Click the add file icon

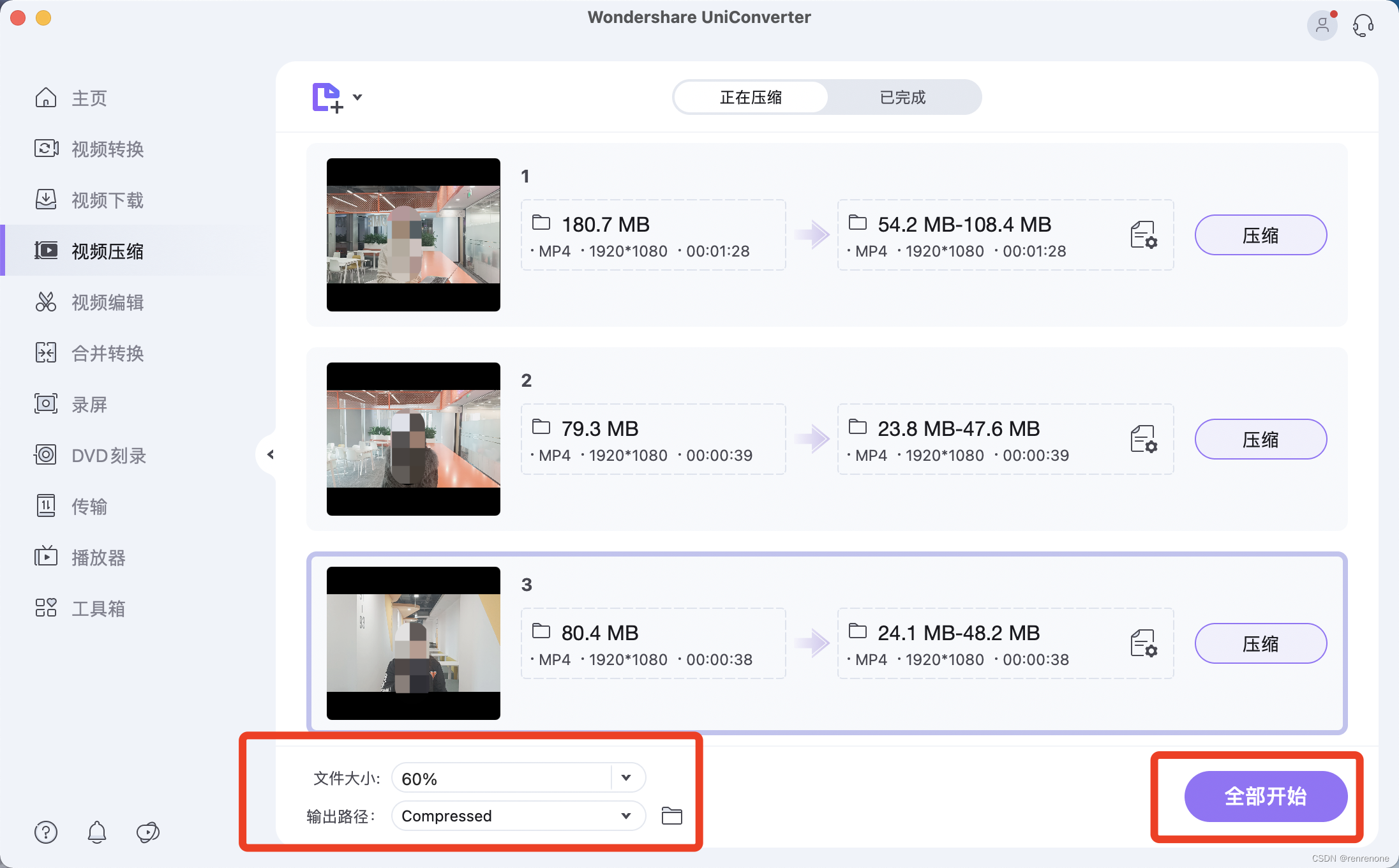(327, 98)
